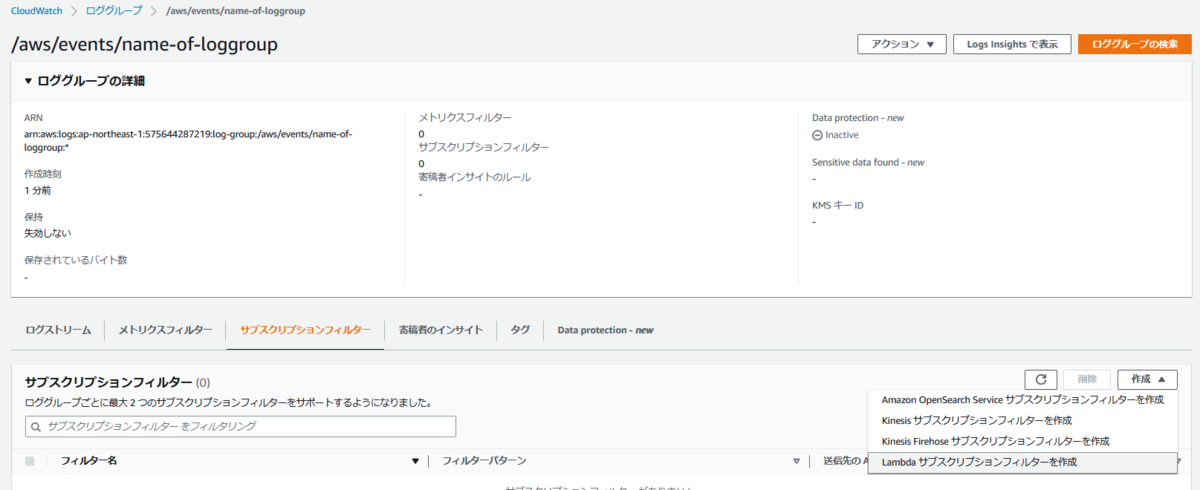Click the Logs Insights で表示 button

[1012, 44]
